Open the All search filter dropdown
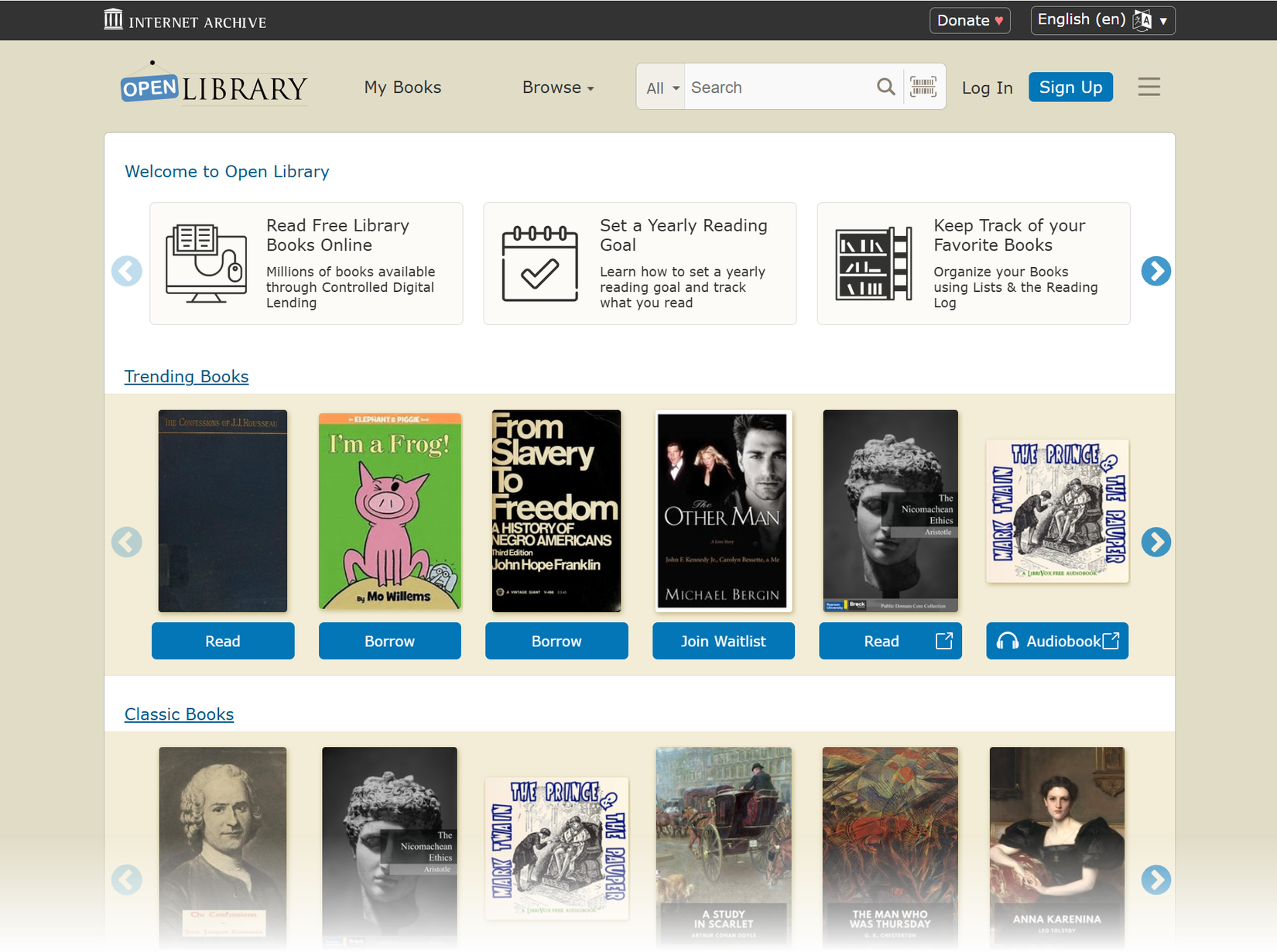Image resolution: width=1277 pixels, height=952 pixels. click(662, 87)
